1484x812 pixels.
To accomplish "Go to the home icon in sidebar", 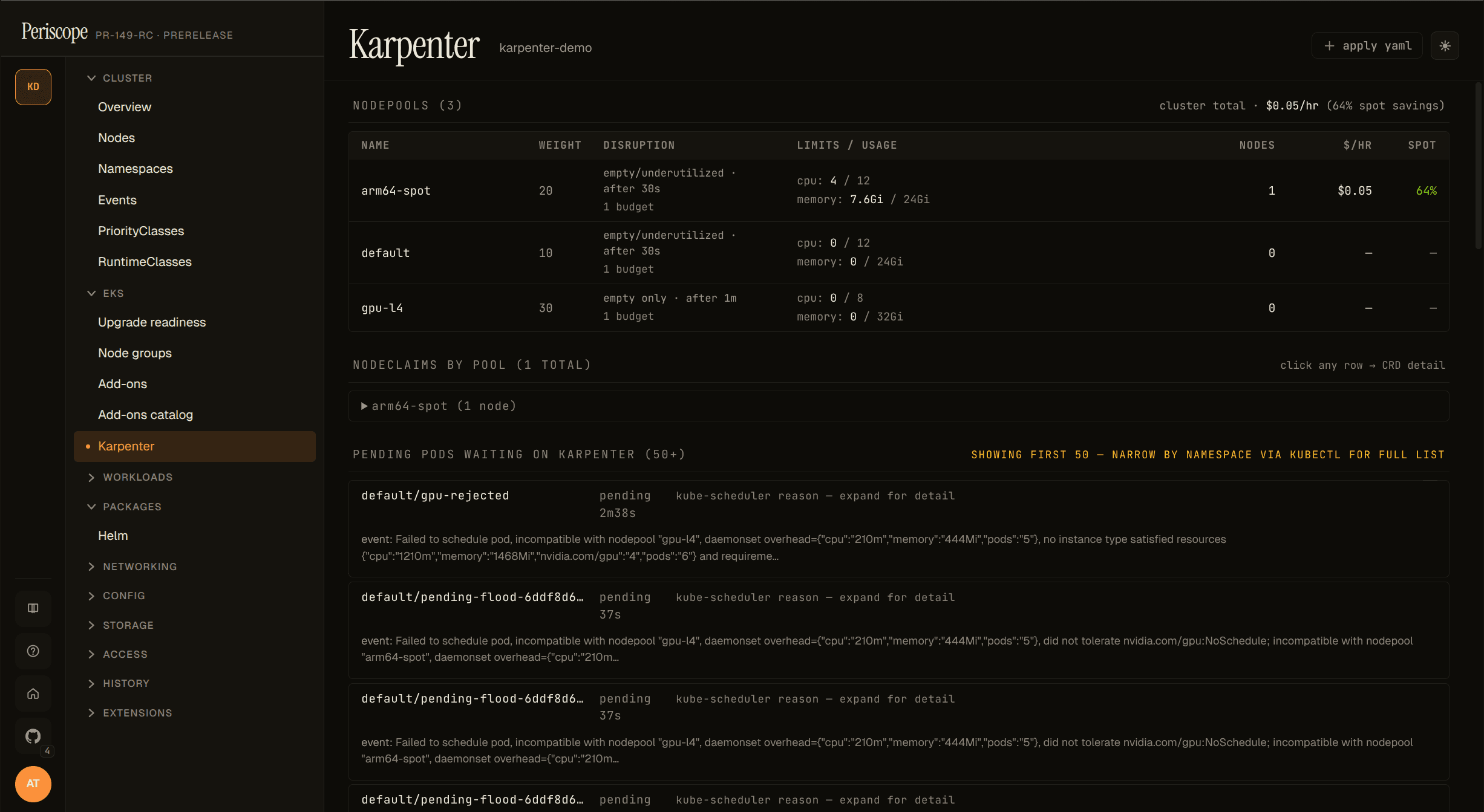I will (33, 693).
